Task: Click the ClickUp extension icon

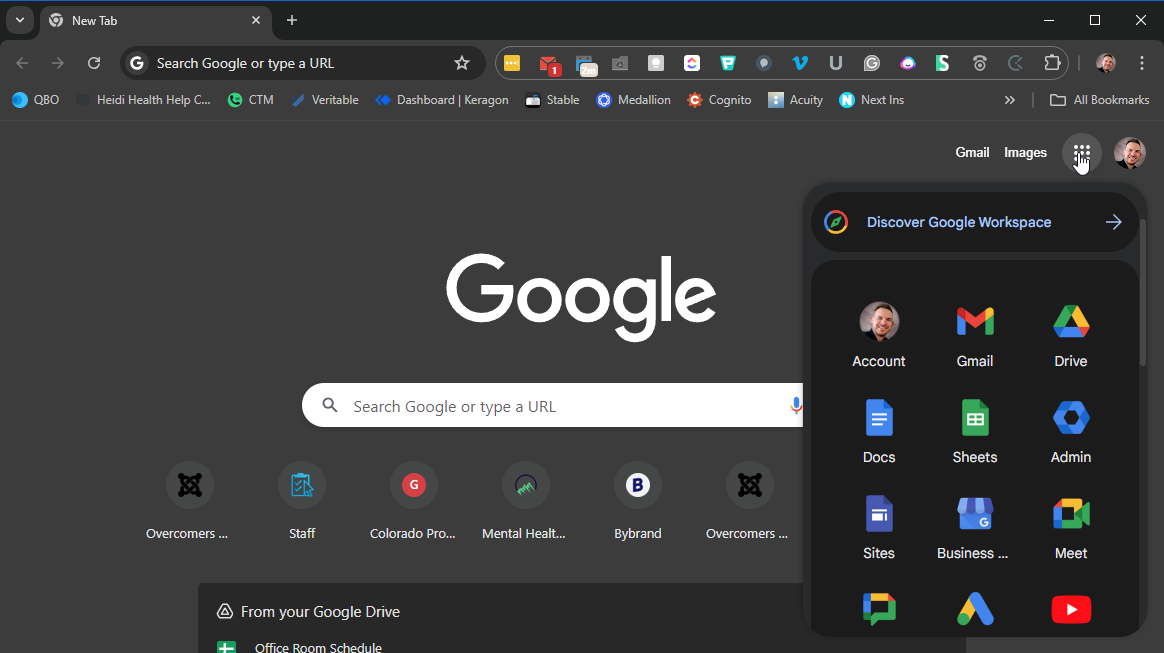Action: click(692, 63)
